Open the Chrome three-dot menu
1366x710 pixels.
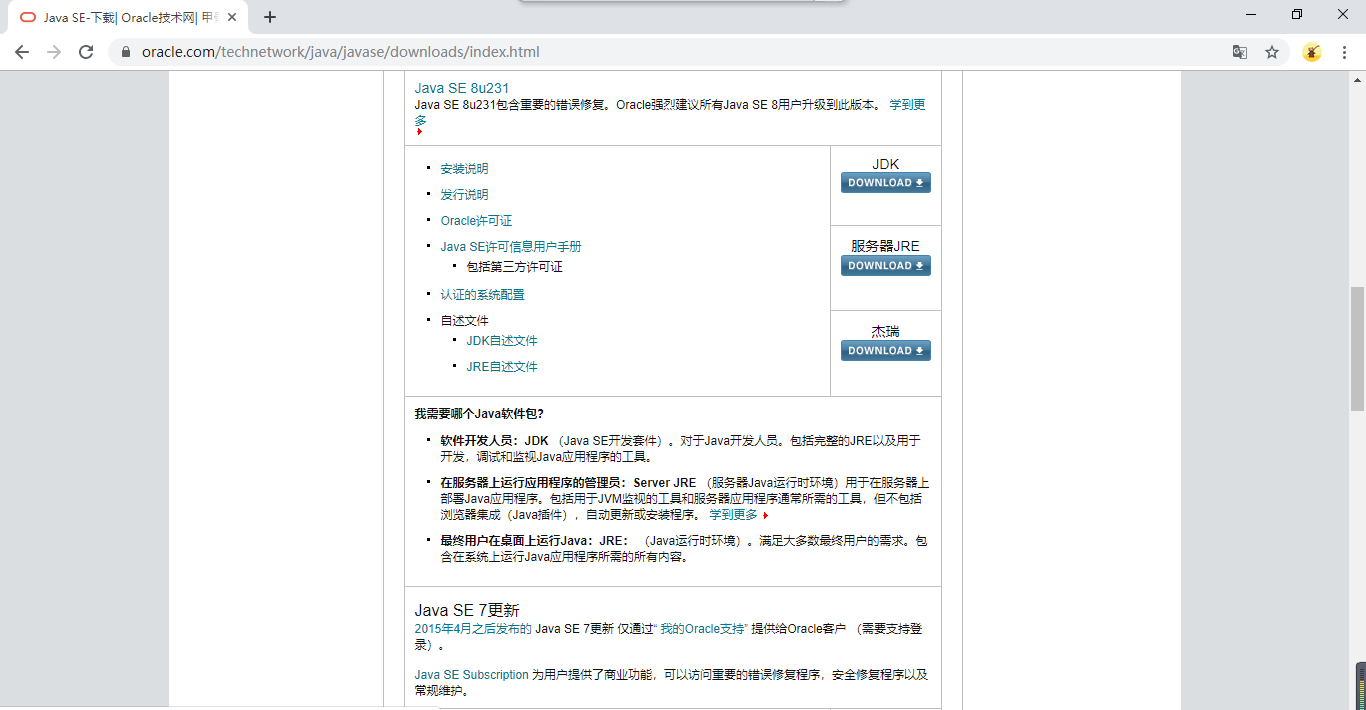1344,52
